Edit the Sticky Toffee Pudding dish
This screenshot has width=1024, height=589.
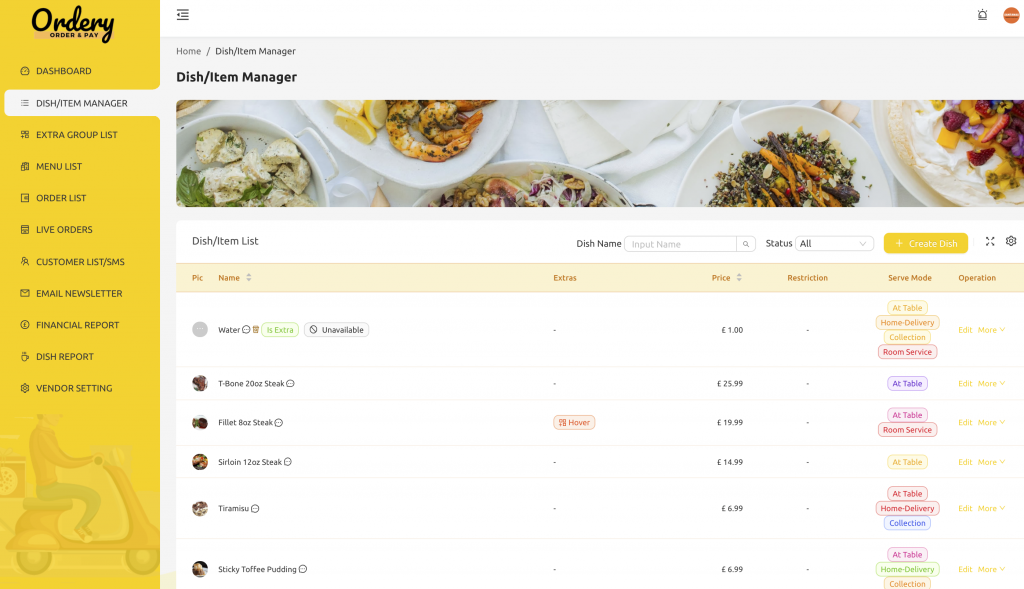(x=965, y=569)
